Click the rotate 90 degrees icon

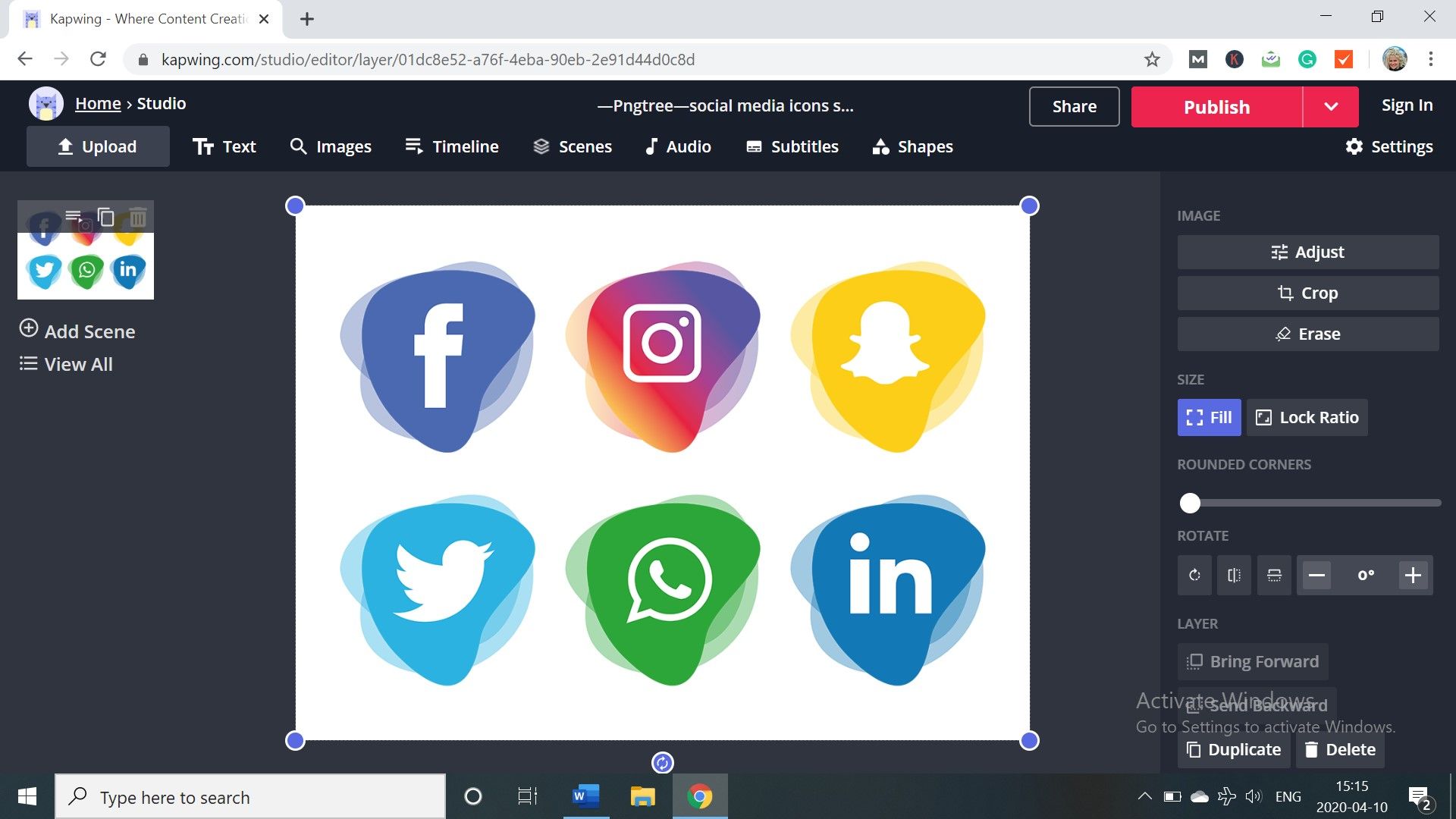(x=1194, y=576)
